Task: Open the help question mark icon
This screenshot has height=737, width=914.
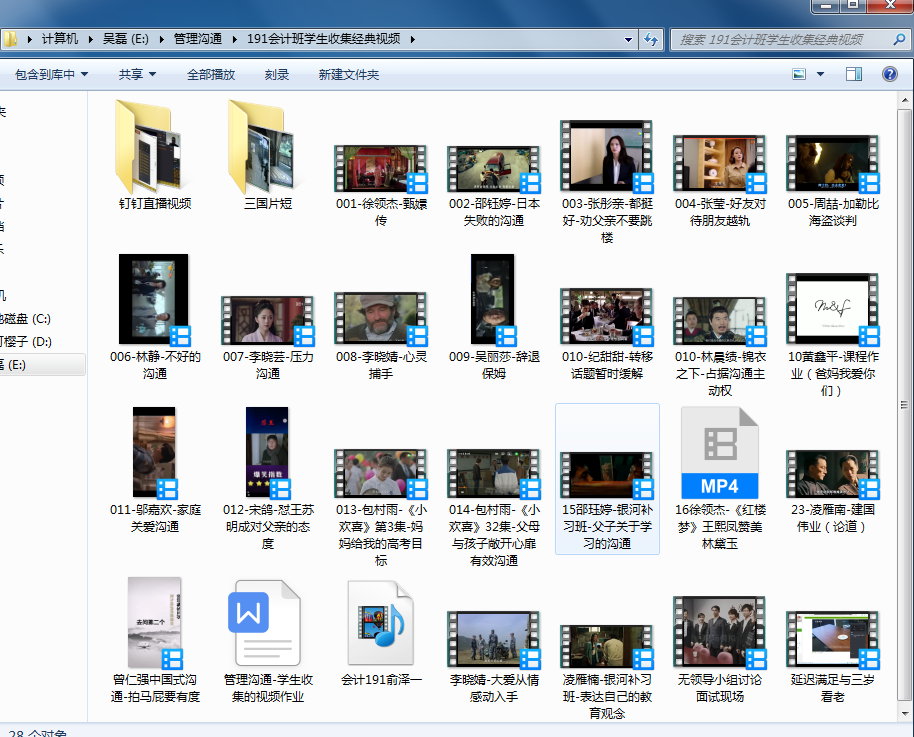Action: tap(889, 74)
